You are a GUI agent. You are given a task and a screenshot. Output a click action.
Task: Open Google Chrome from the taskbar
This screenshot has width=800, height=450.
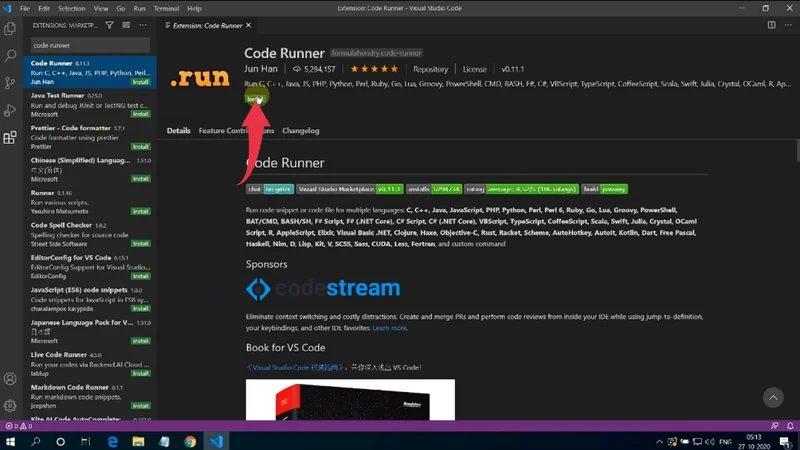(190, 441)
